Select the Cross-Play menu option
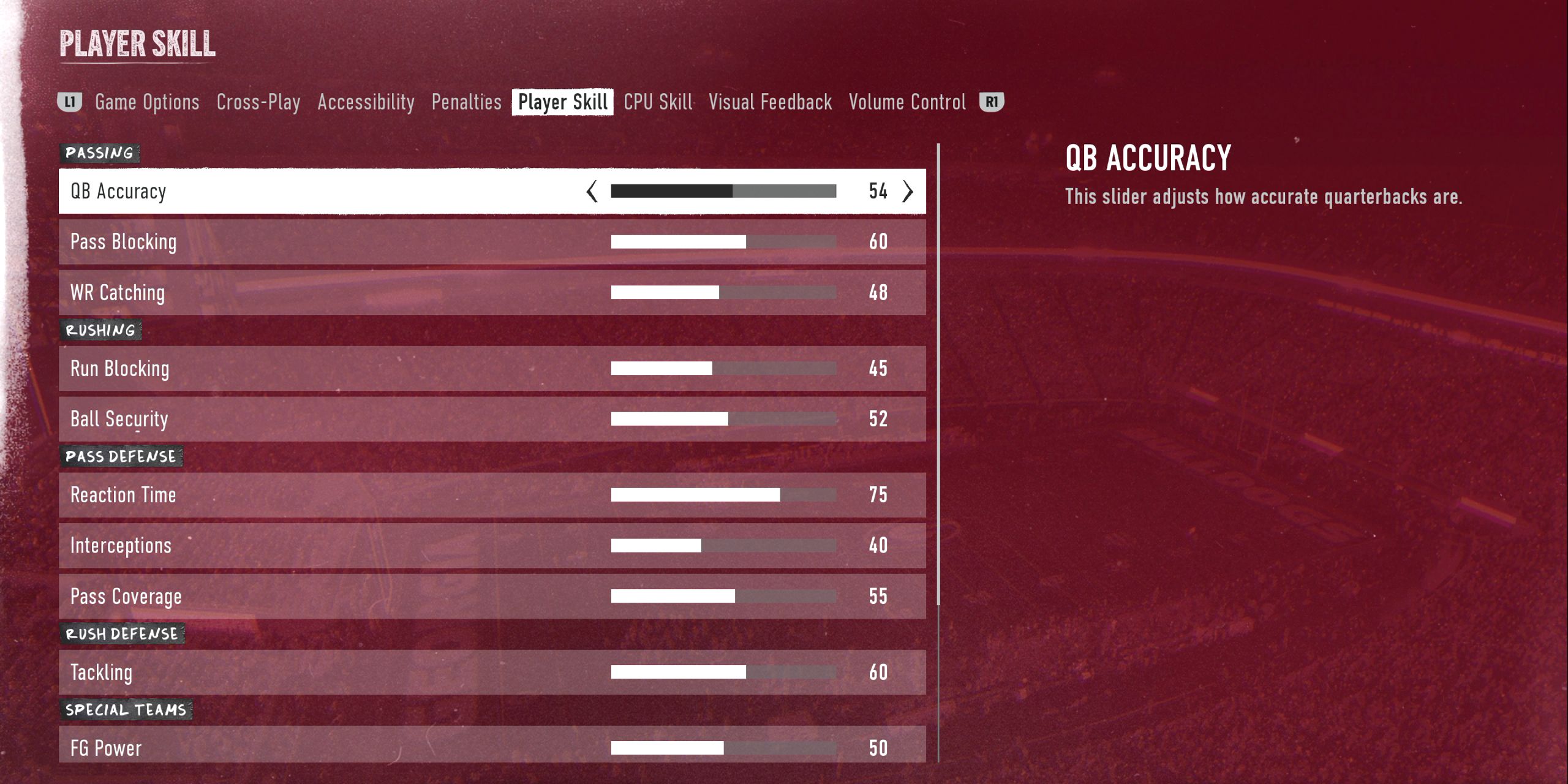The height and width of the screenshot is (784, 1568). click(259, 102)
